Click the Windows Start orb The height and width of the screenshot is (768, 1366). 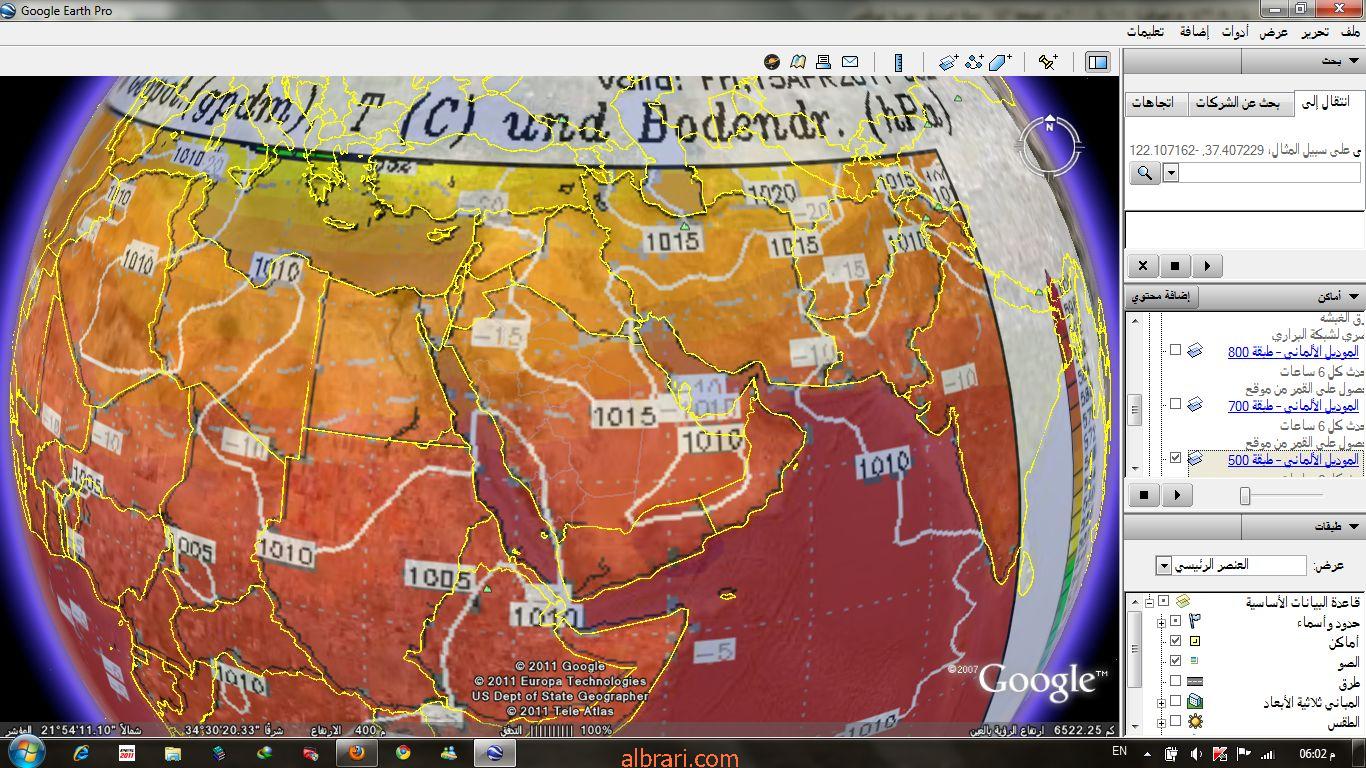(x=25, y=752)
